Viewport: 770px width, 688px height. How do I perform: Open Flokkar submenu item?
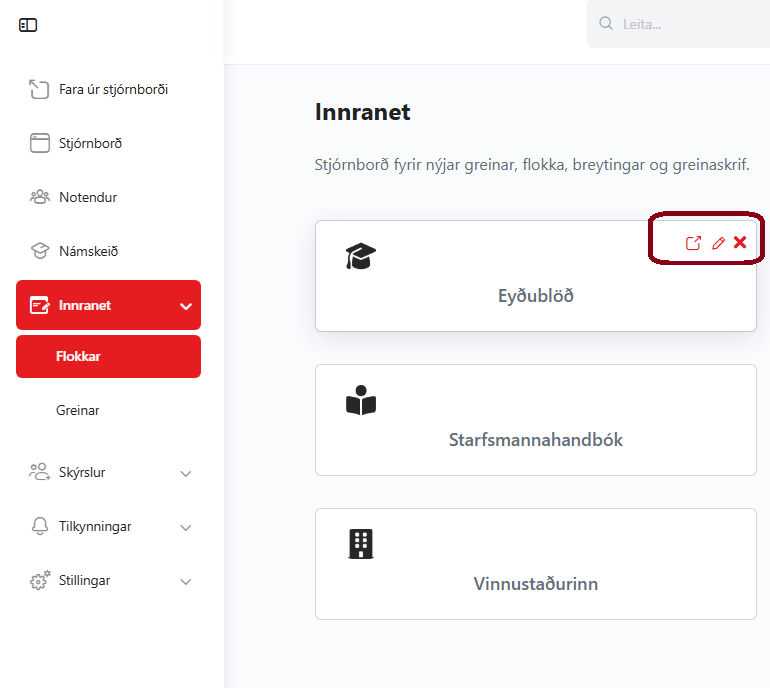108,356
